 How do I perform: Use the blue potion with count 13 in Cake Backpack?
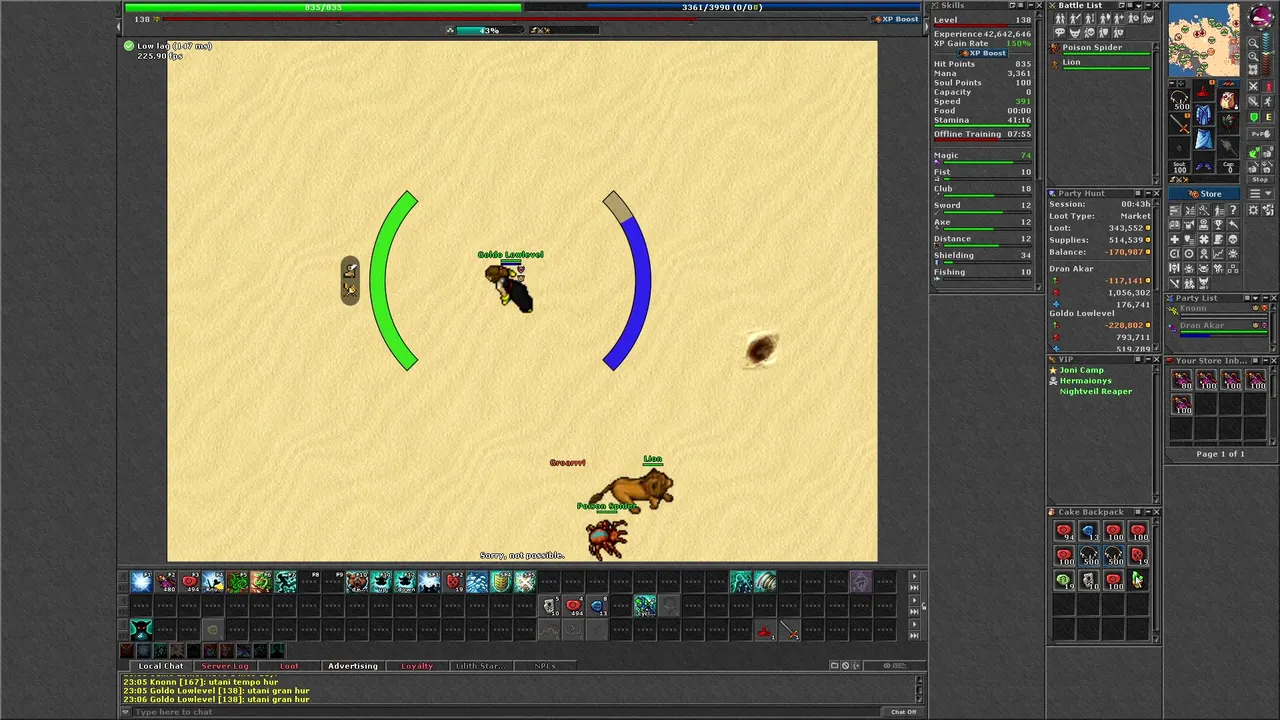click(x=1088, y=532)
